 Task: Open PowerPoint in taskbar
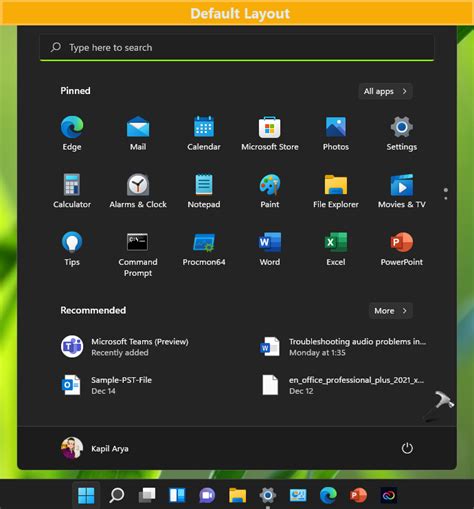(x=358, y=495)
